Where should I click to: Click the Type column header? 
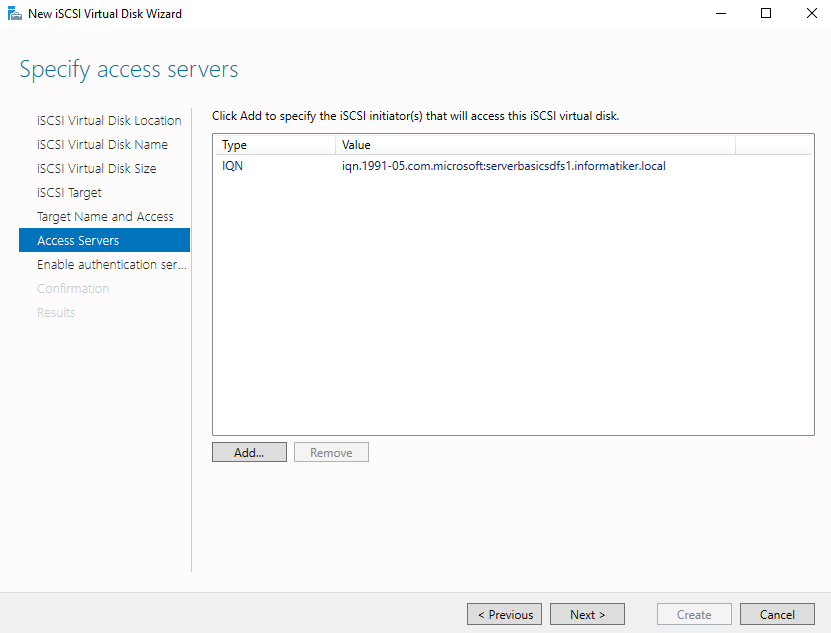[x=274, y=145]
